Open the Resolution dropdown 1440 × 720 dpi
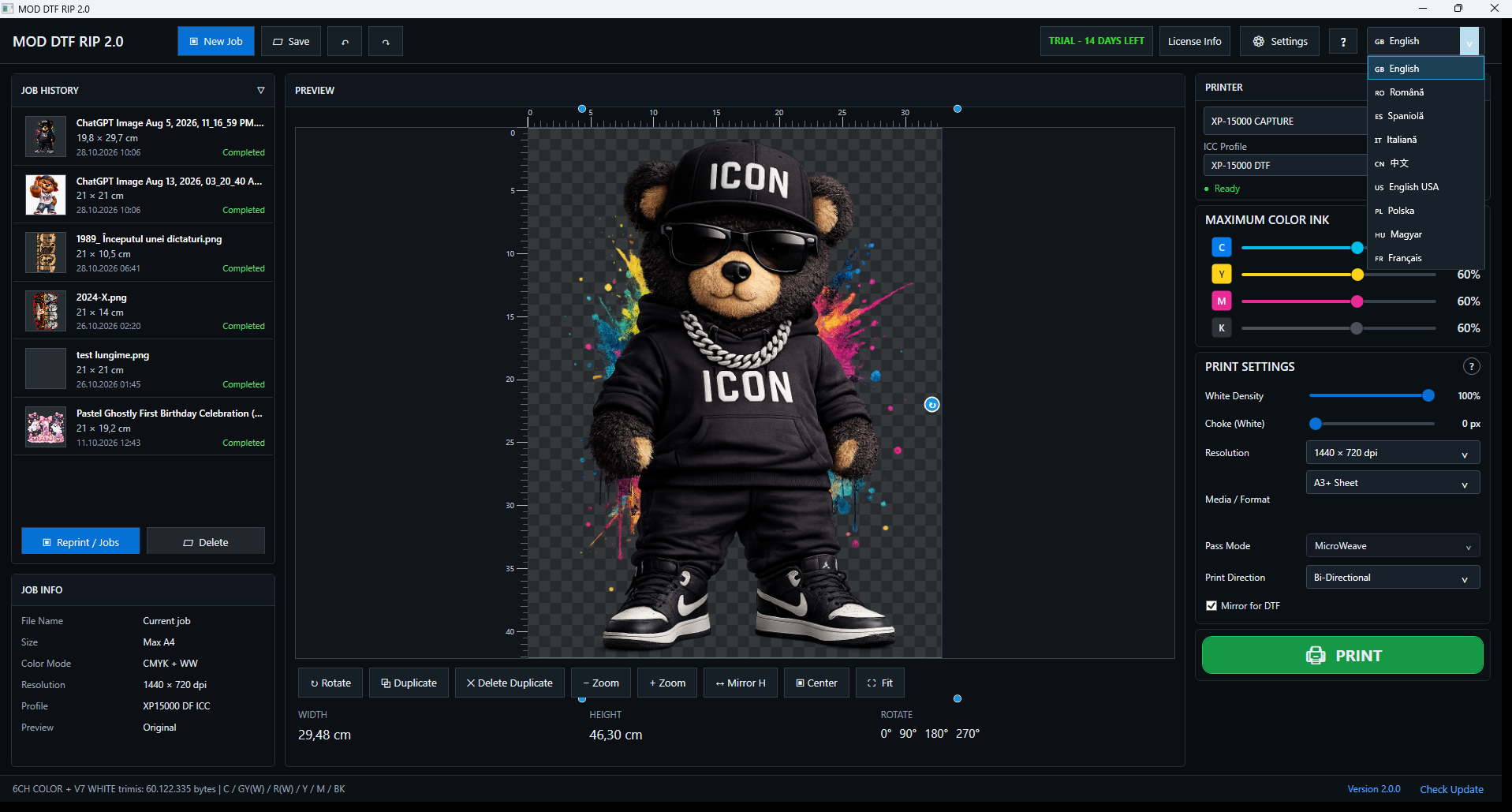 pyautogui.click(x=1393, y=453)
